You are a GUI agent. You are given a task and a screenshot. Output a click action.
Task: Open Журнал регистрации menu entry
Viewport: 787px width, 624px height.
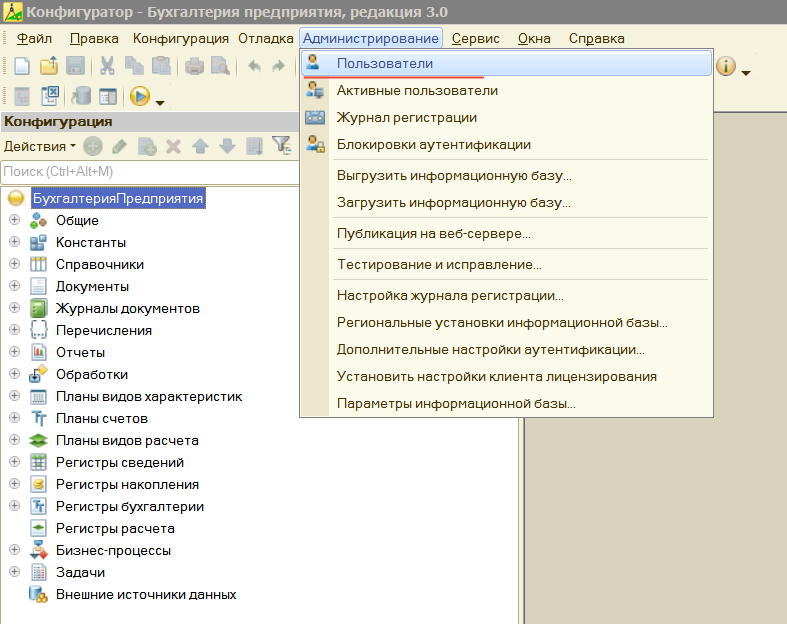click(x=506, y=118)
